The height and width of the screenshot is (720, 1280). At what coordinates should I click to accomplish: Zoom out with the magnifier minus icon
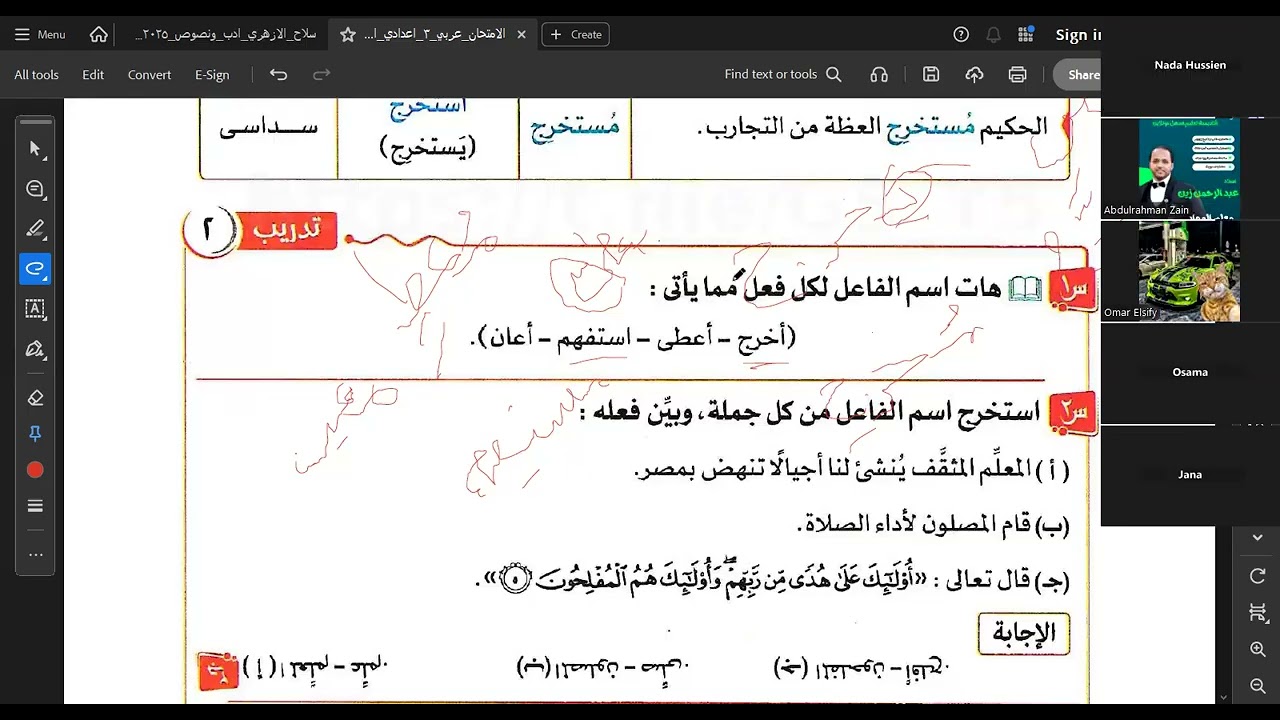tap(1258, 686)
